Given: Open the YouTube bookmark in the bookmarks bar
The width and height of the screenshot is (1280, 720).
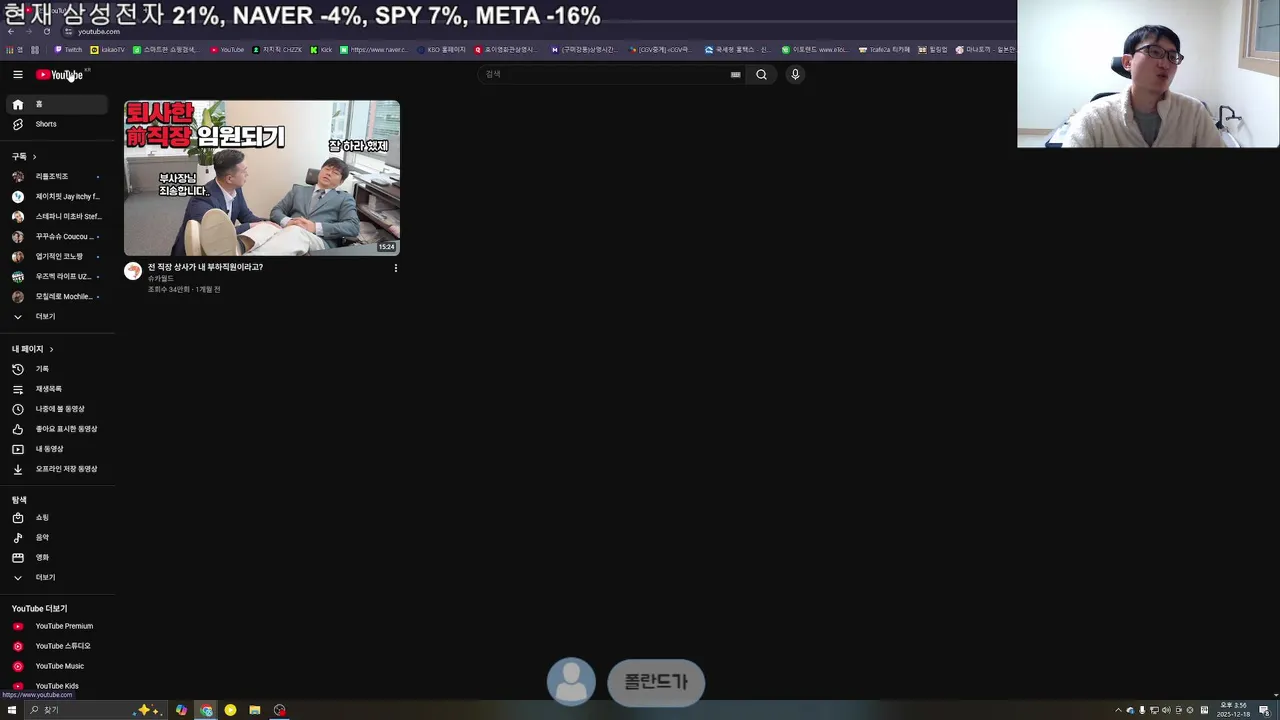Looking at the screenshot, I should coord(227,49).
